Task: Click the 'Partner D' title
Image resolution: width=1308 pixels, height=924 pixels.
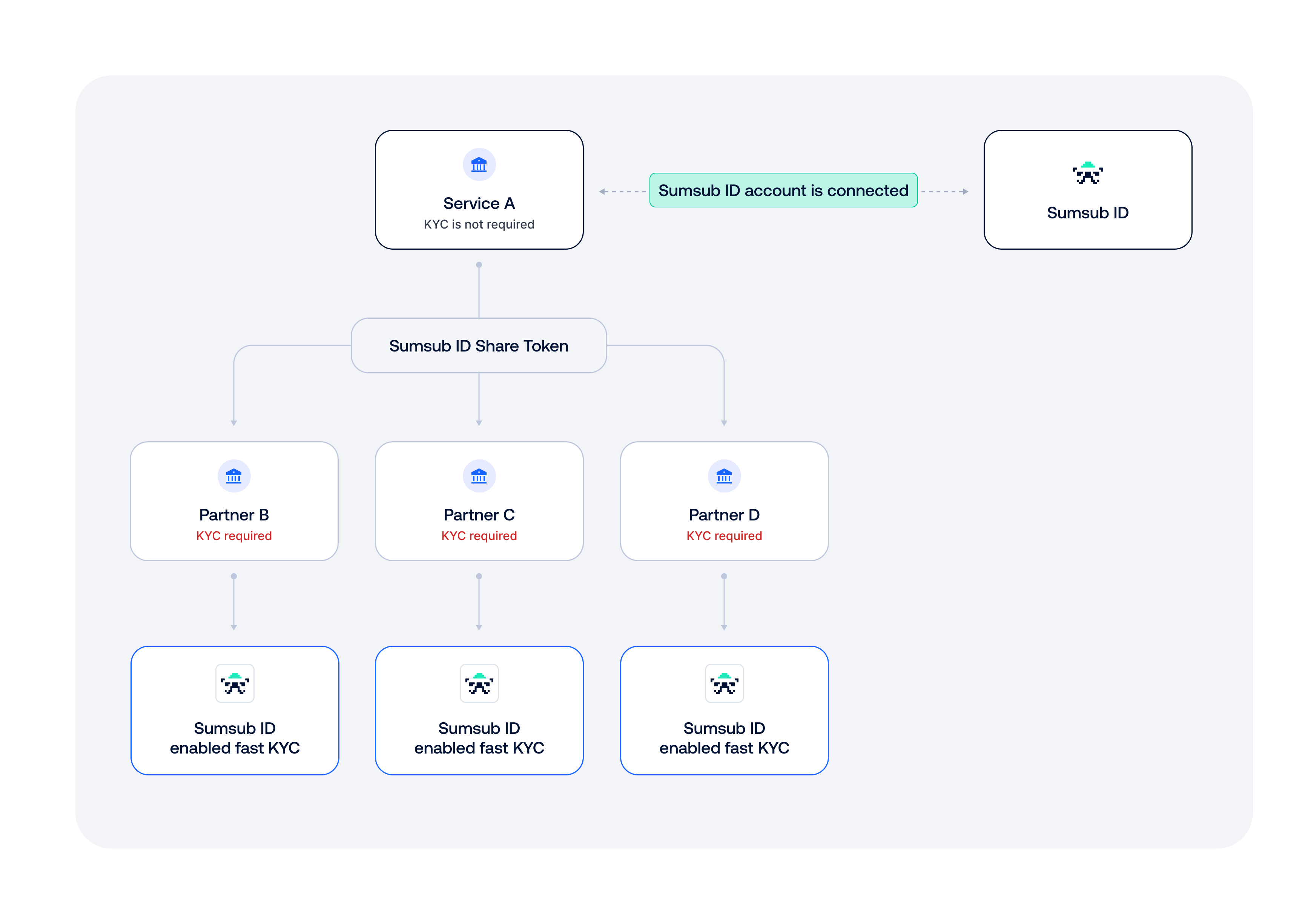Action: (x=724, y=515)
